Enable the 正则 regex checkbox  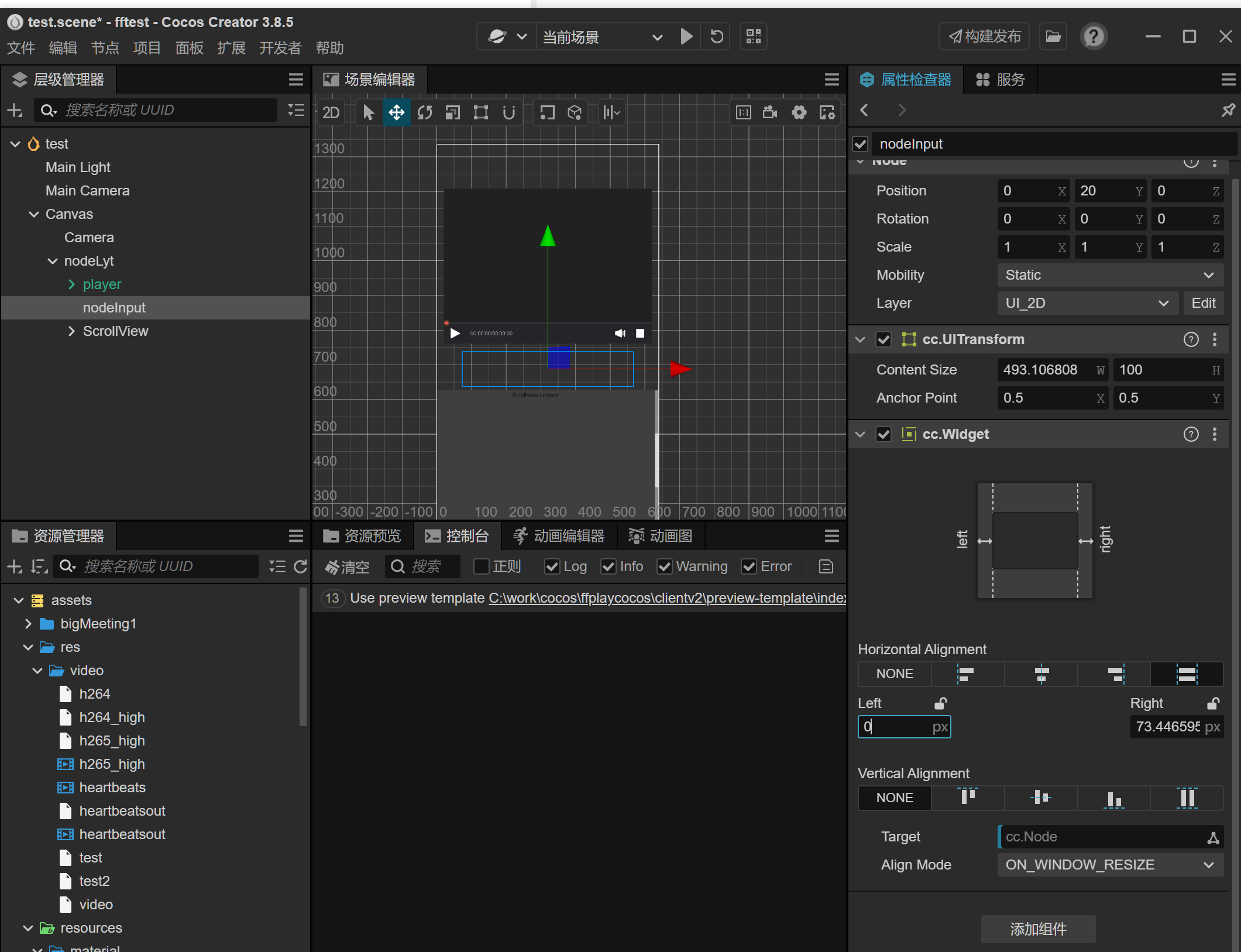(x=481, y=566)
